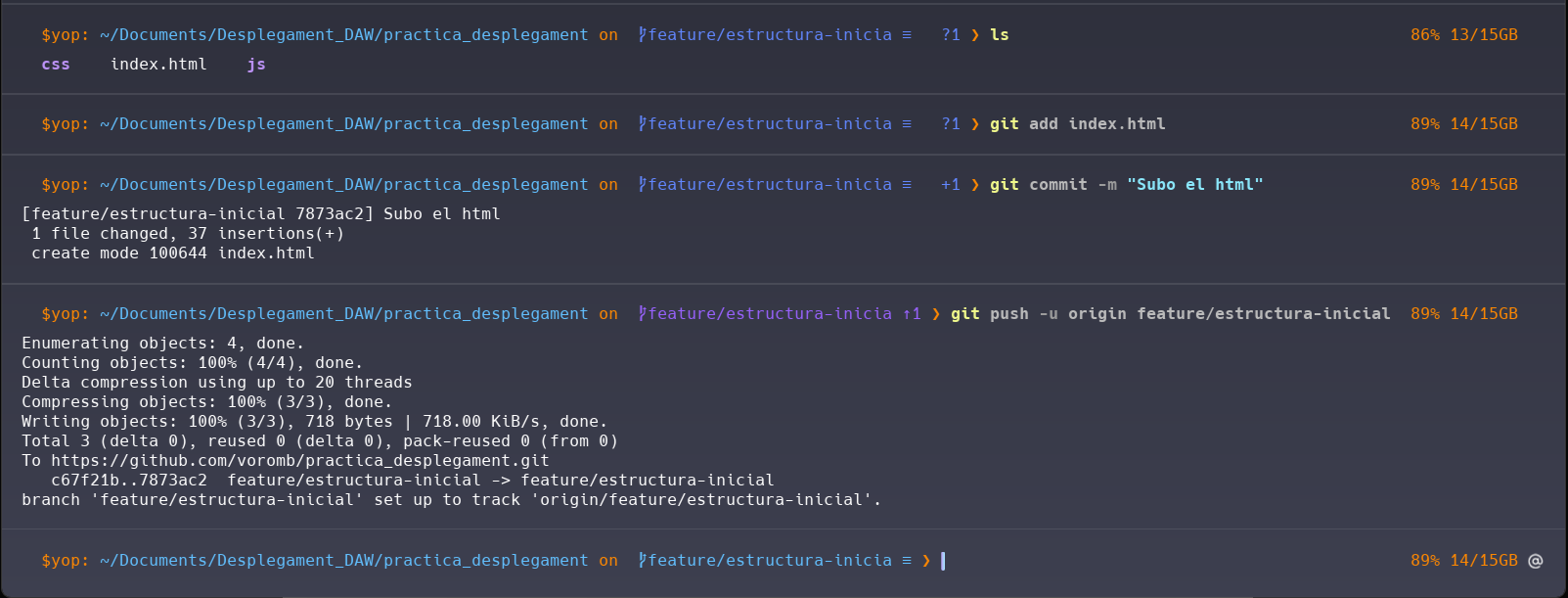Click the ?1 untracked indicator before git add
Image resolution: width=1568 pixels, height=598 pixels.
click(x=950, y=124)
